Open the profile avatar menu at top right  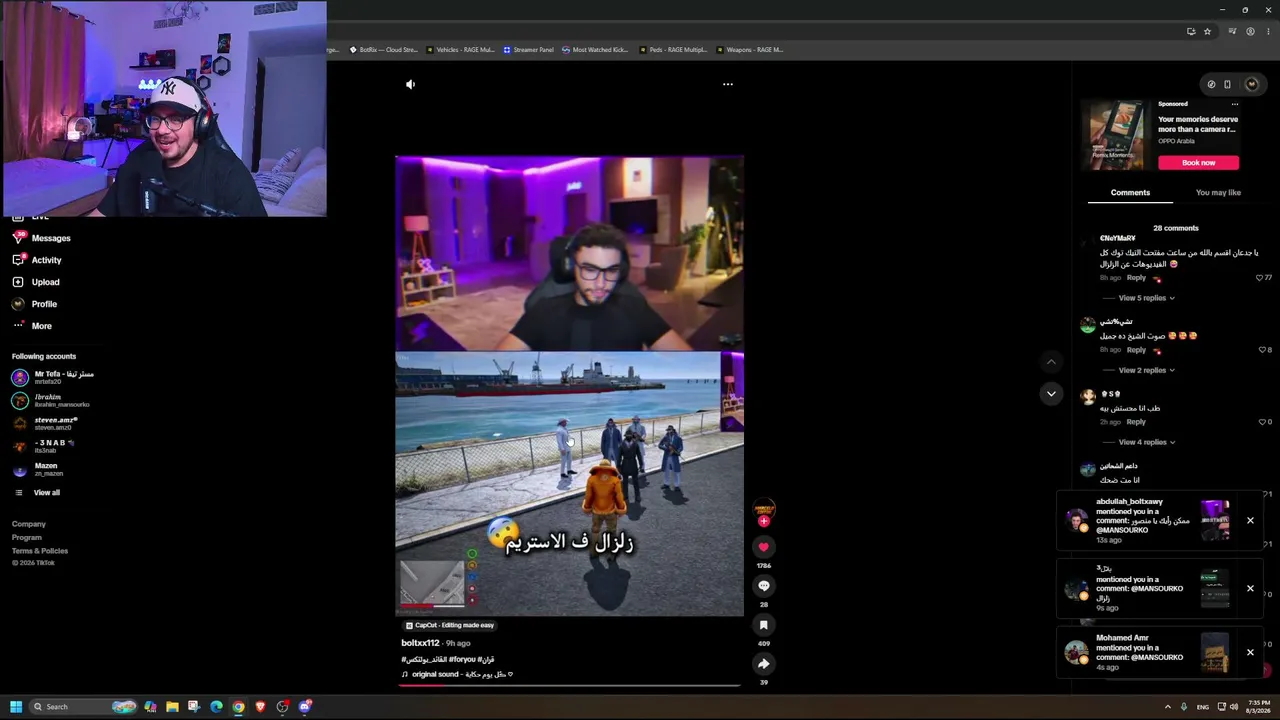point(1251,84)
